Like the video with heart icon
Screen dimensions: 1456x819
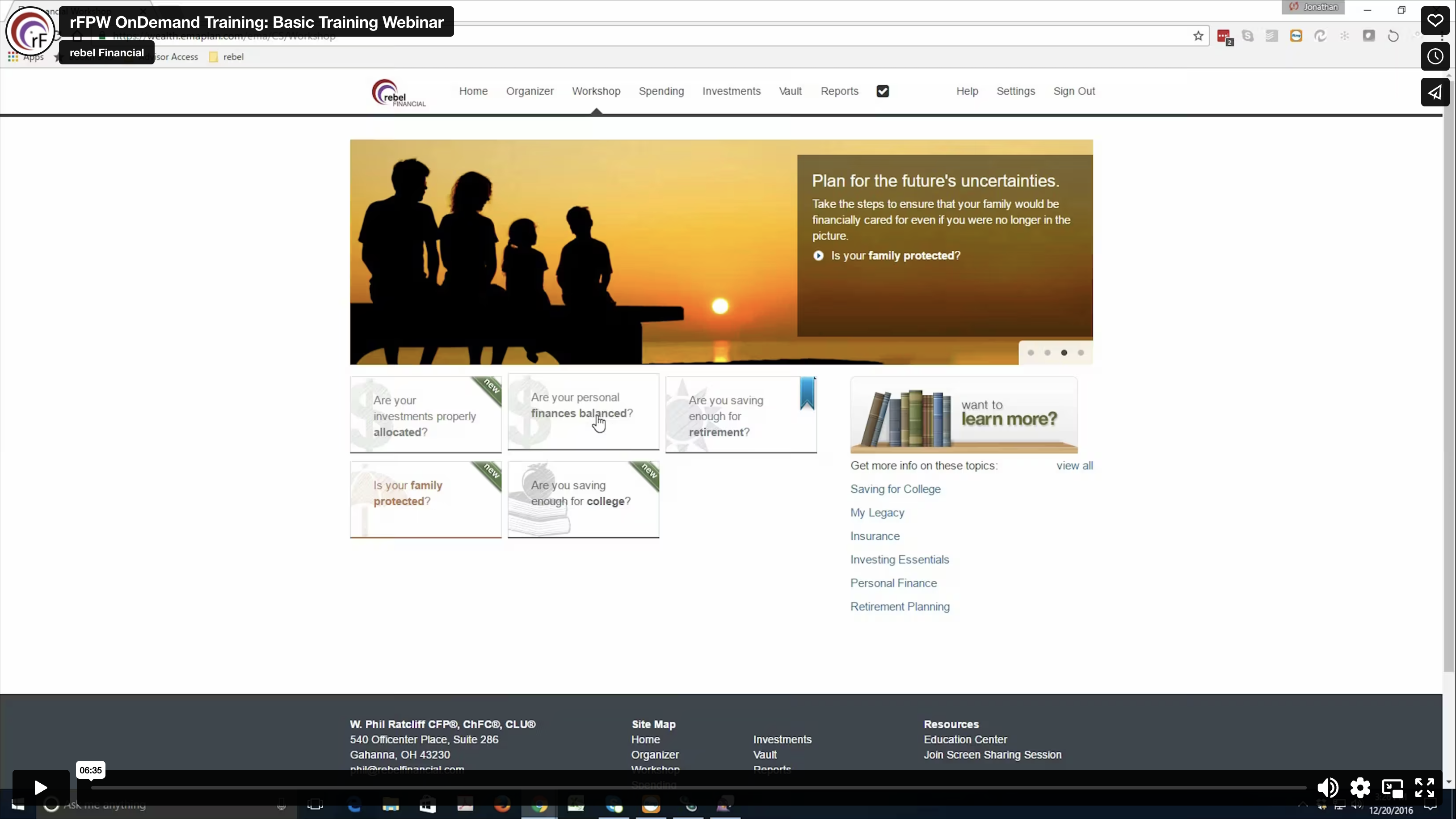tap(1435, 21)
